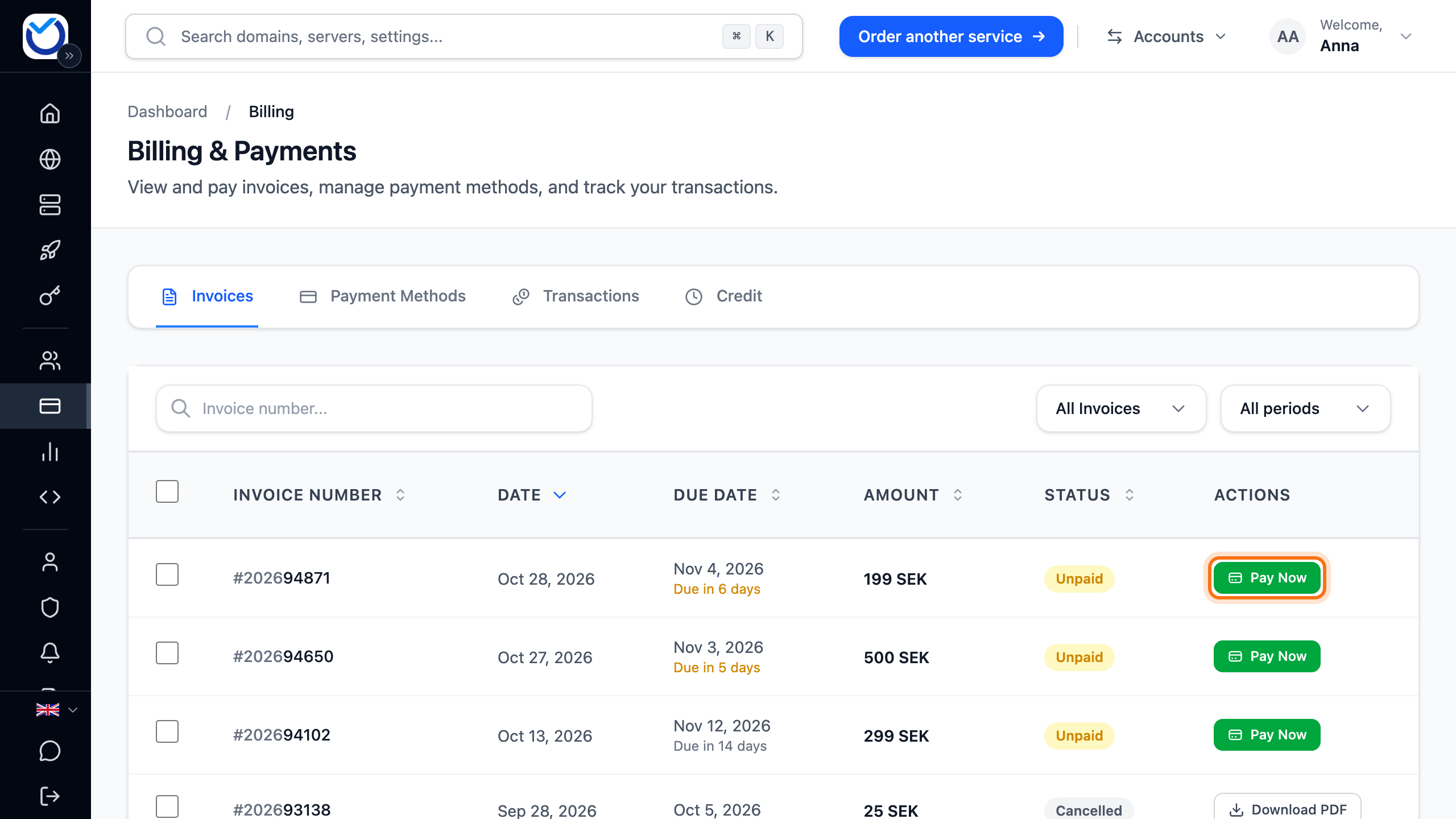Switch to the Payment Methods tab
Screen dimensions: 1456x819
pyautogui.click(x=382, y=296)
